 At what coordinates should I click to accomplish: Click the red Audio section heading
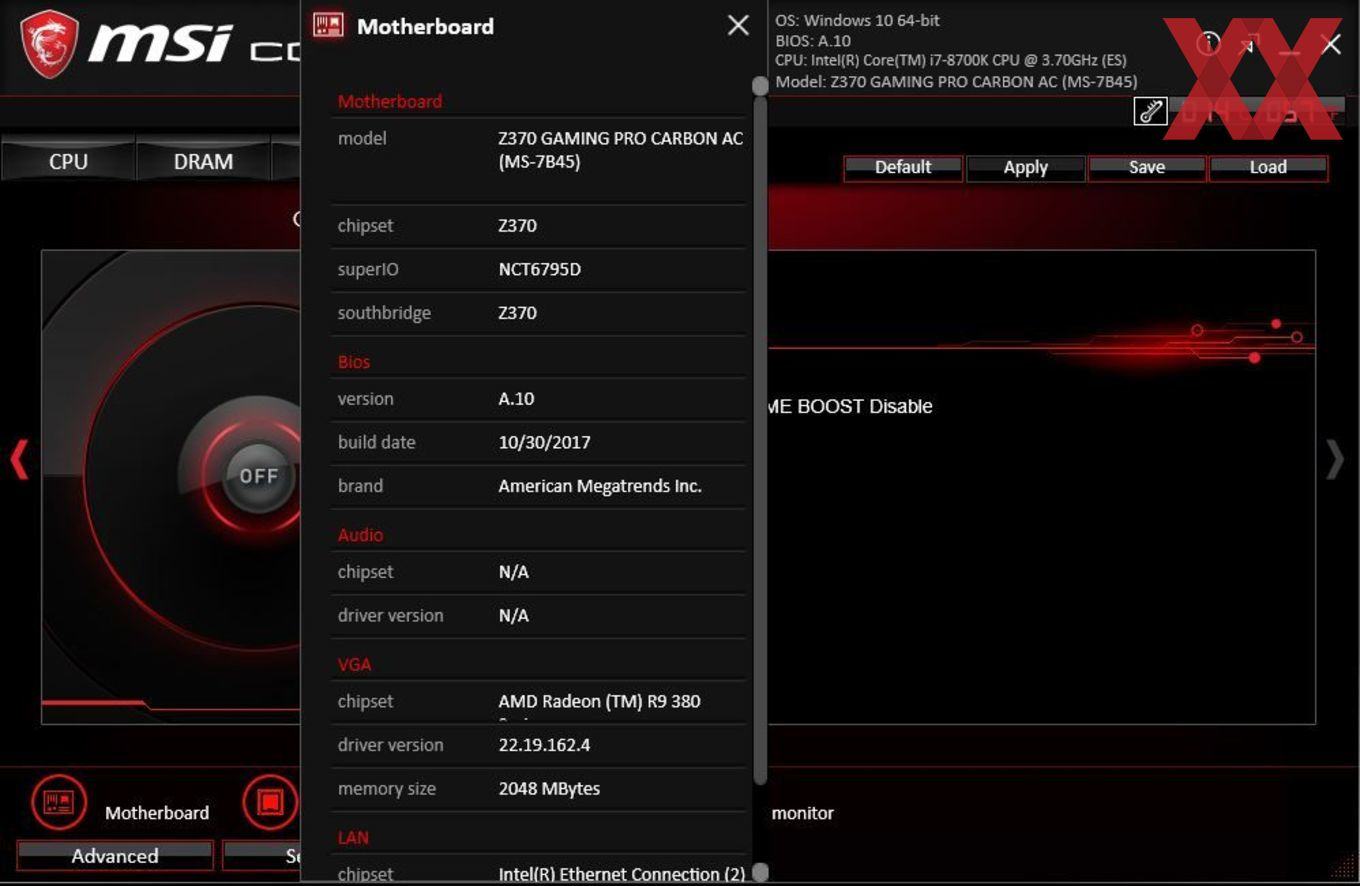360,535
